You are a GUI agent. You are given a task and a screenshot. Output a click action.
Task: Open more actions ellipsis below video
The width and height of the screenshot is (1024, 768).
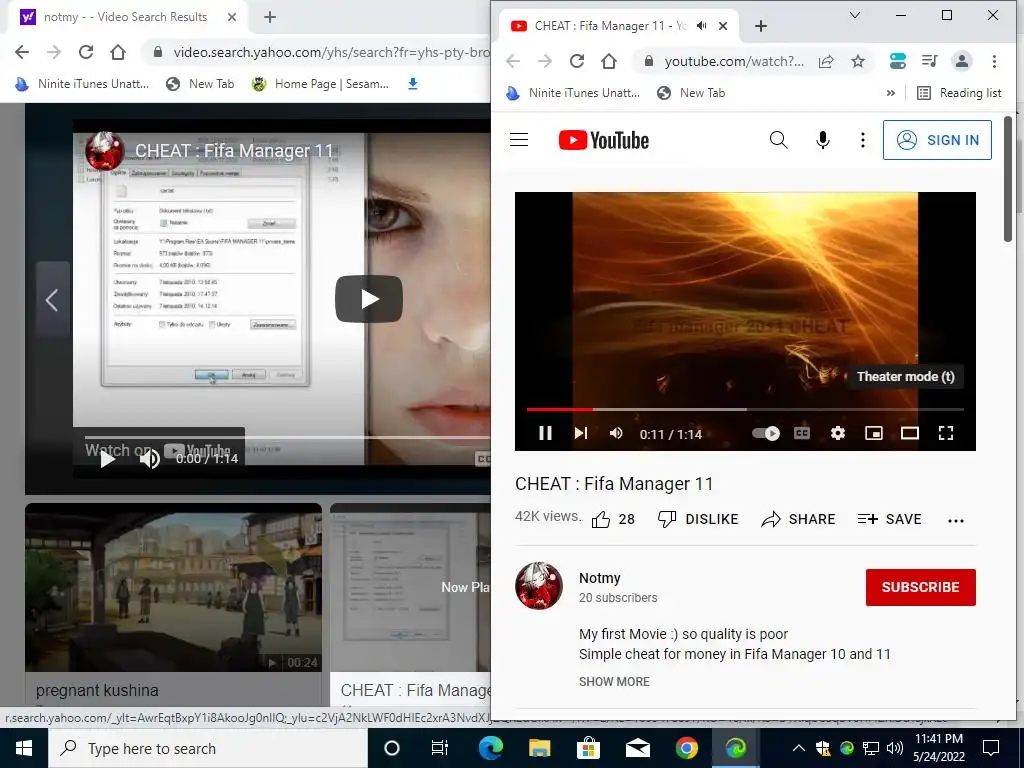point(955,520)
